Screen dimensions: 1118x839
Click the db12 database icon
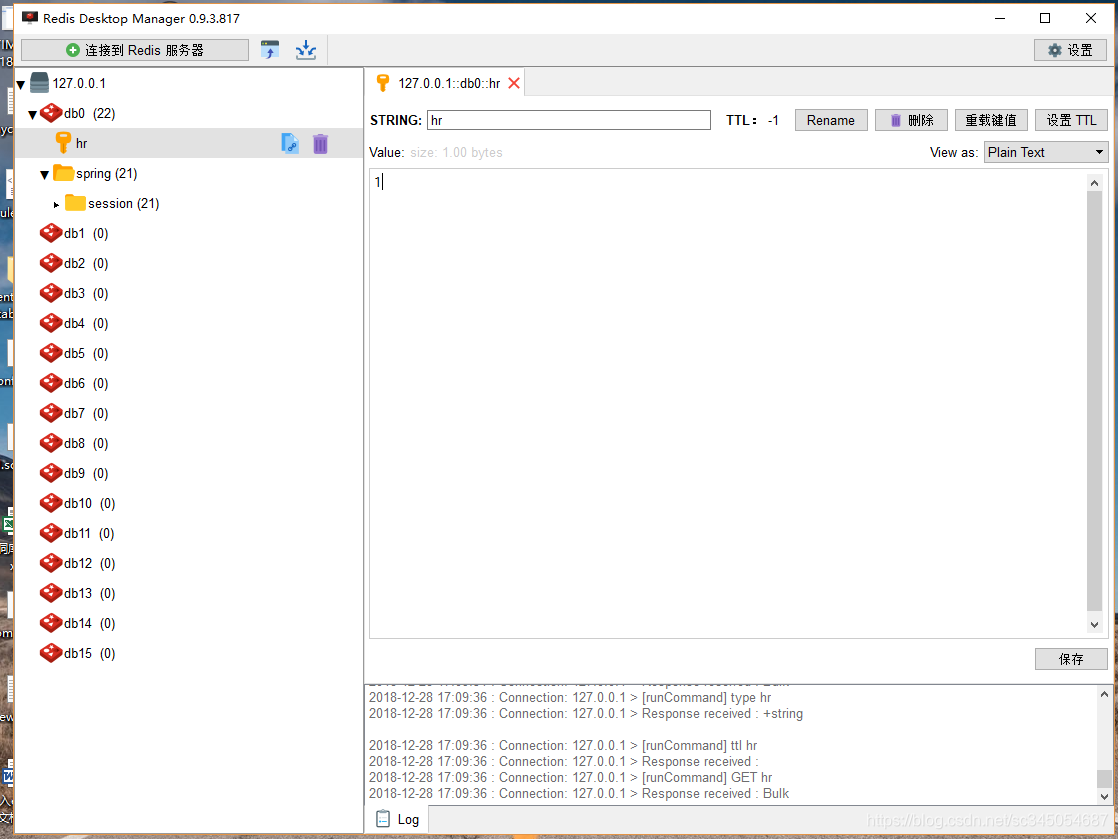pos(51,562)
